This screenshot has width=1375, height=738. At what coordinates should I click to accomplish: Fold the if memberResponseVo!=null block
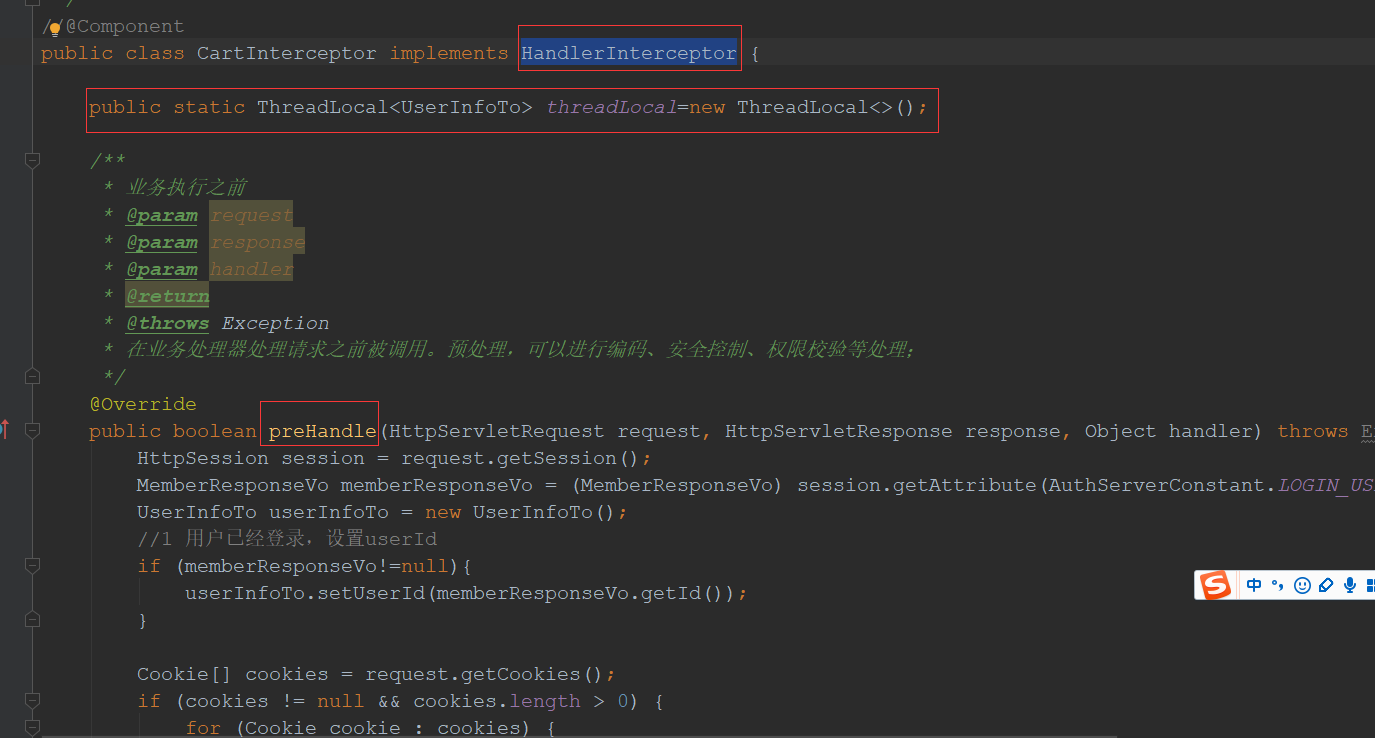[x=32, y=566]
